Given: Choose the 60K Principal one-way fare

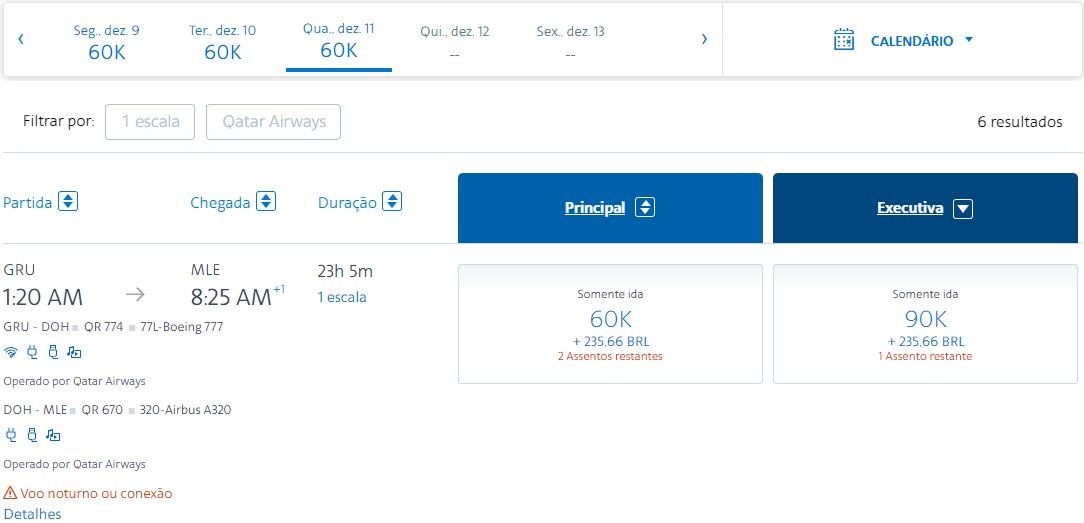Looking at the screenshot, I should [610, 324].
